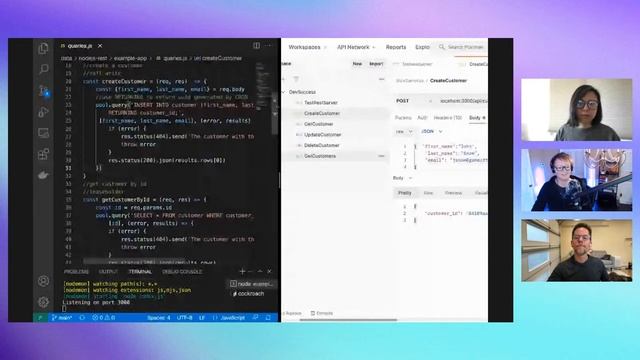Click the split editor icon
Image resolution: width=640 pixels, height=360 pixels.
[256, 46]
